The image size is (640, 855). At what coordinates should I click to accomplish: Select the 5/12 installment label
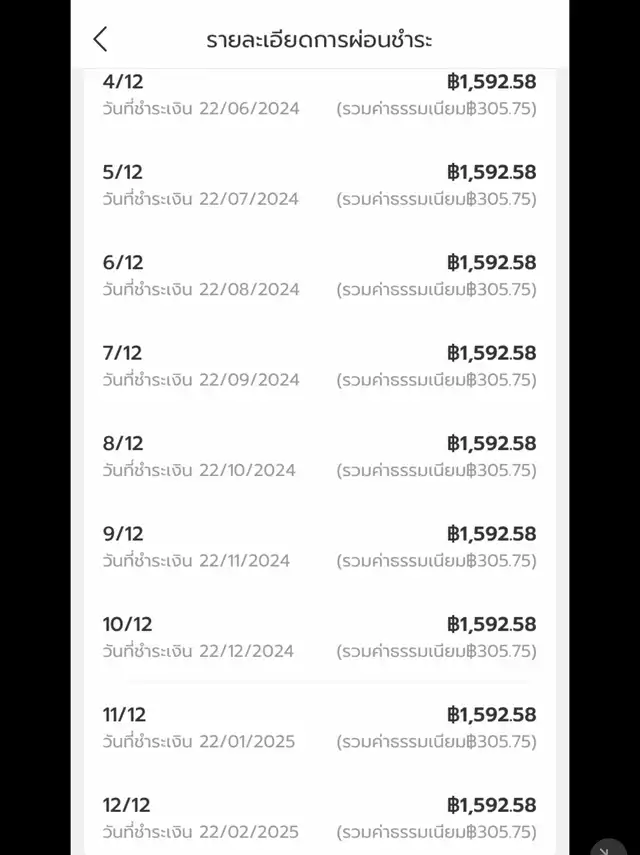pyautogui.click(x=123, y=172)
